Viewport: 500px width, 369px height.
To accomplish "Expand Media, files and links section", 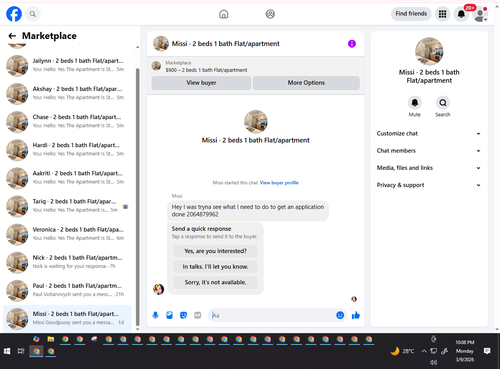I will [429, 168].
